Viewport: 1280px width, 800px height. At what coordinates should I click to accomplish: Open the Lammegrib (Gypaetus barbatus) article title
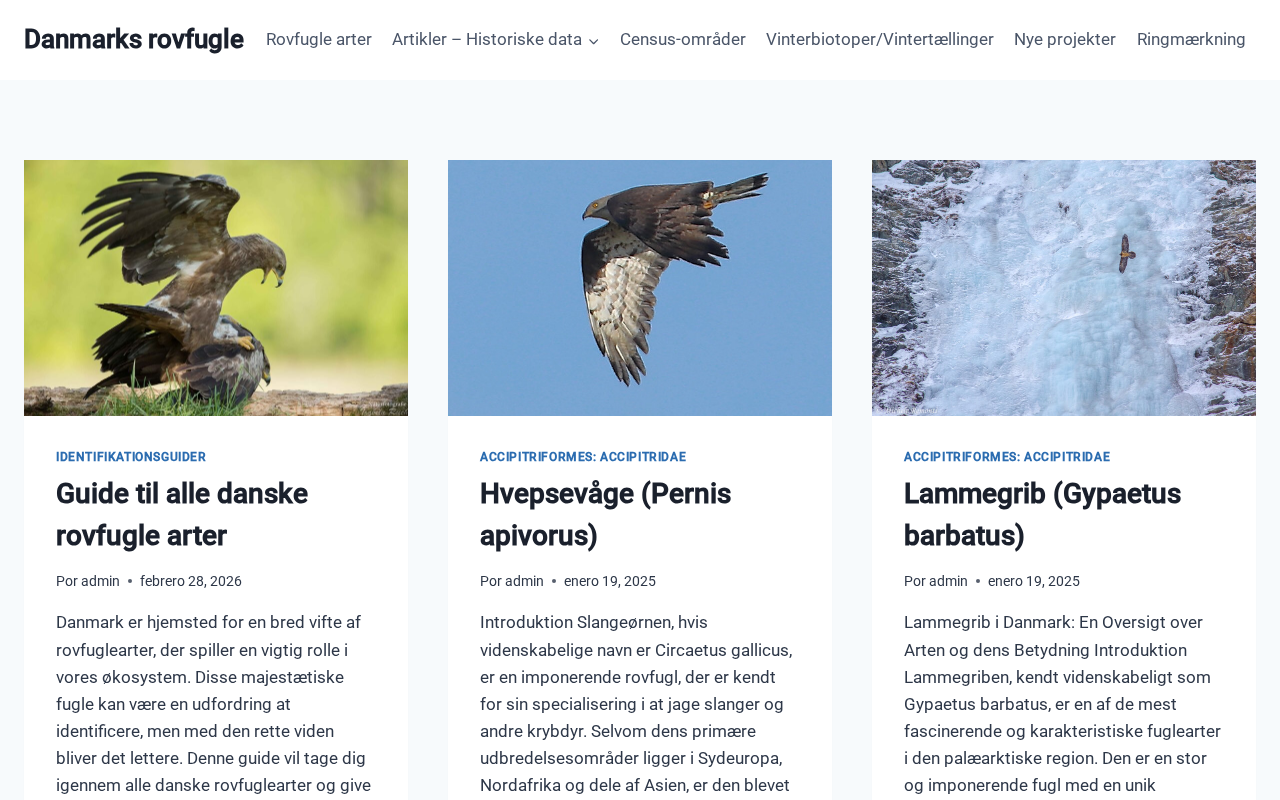click(1042, 515)
